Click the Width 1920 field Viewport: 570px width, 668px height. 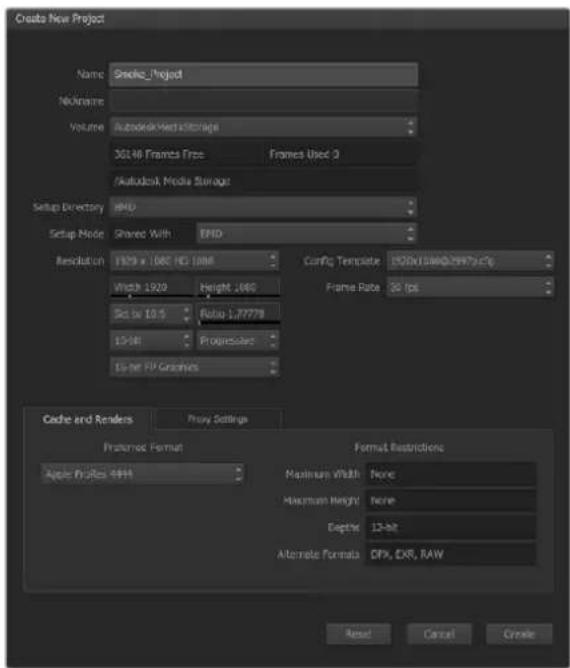point(151,288)
